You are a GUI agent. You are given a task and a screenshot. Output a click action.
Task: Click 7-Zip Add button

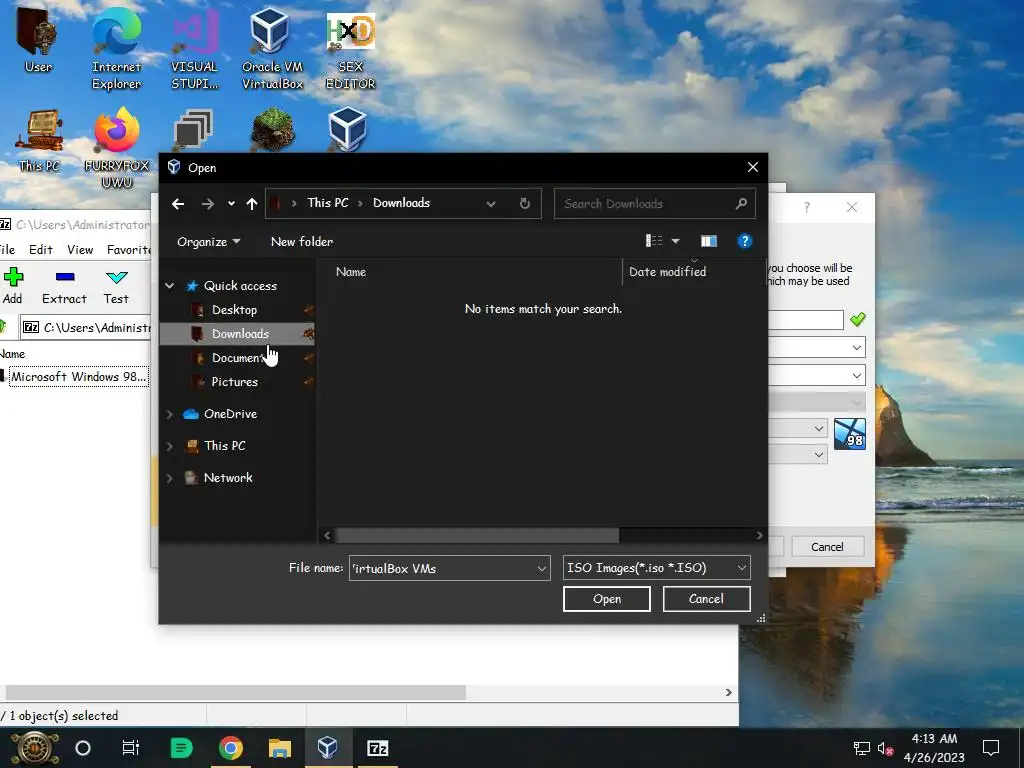click(12, 285)
